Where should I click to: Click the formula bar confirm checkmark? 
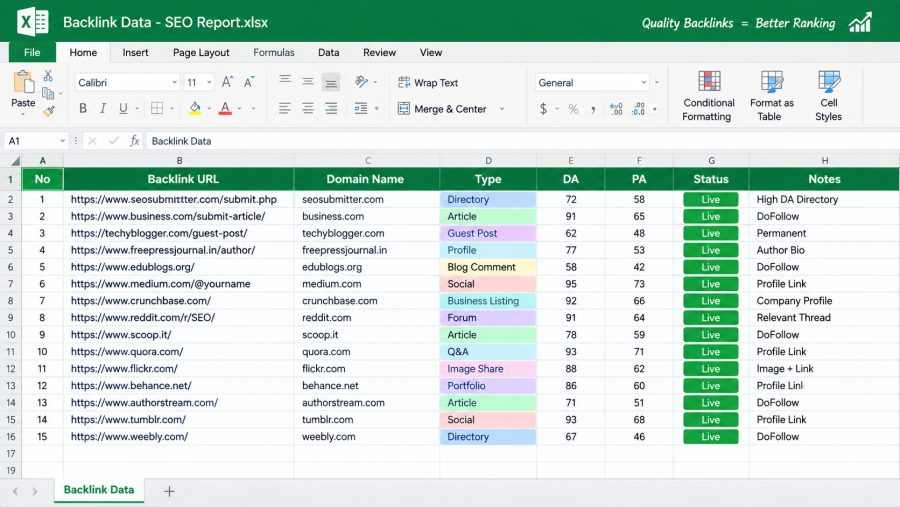coord(114,141)
